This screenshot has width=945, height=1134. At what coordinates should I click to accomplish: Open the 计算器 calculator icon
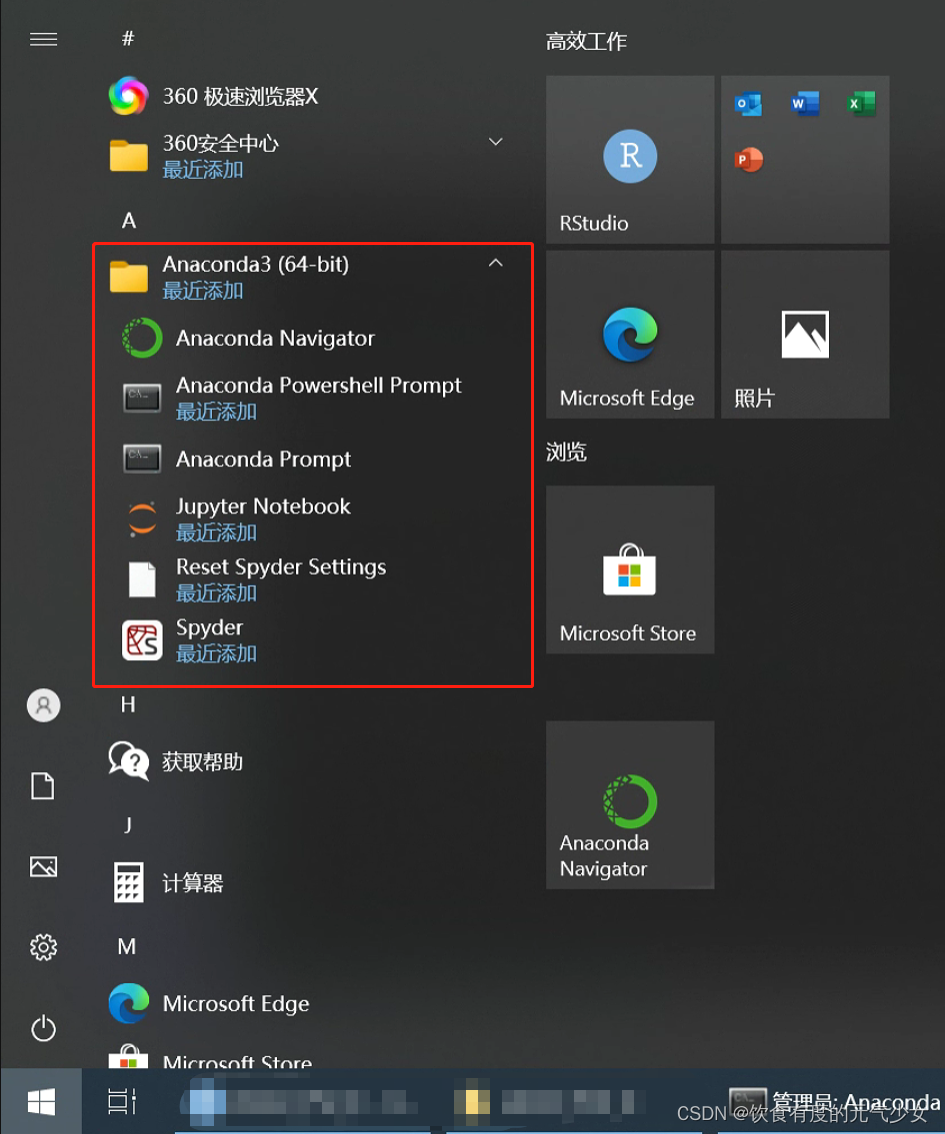pos(129,882)
